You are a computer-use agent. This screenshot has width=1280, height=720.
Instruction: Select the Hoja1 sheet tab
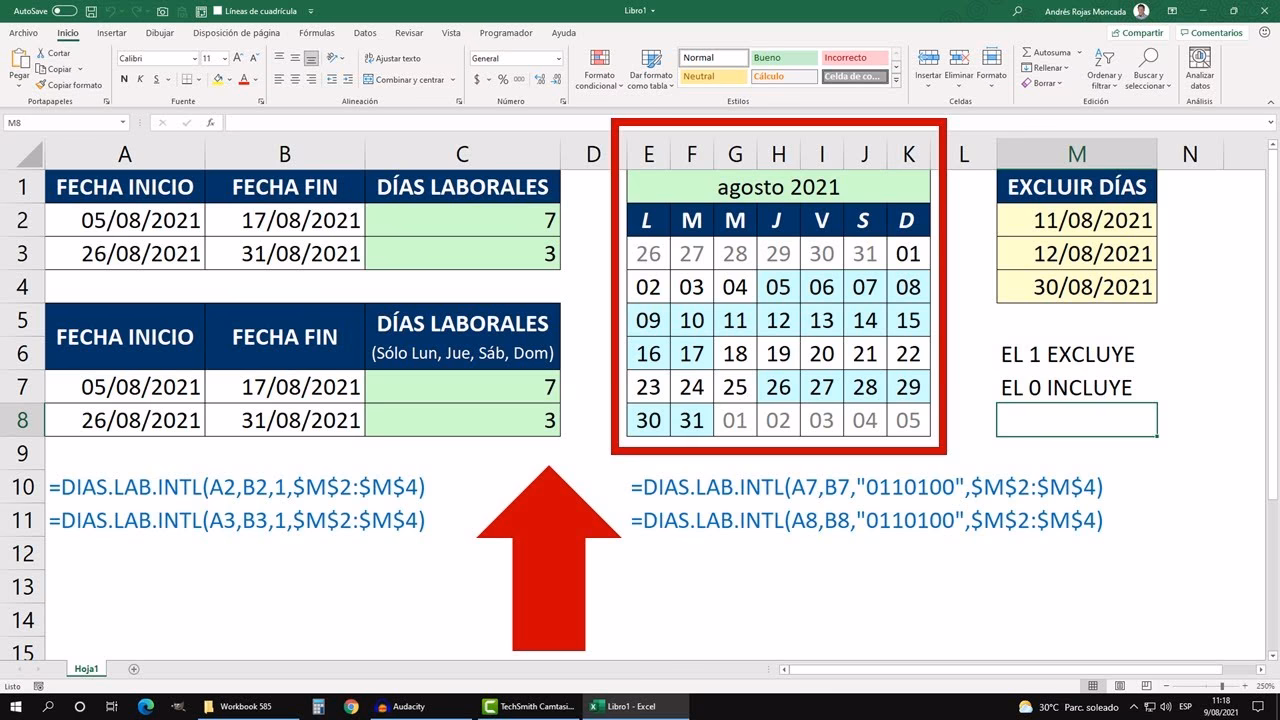point(86,668)
